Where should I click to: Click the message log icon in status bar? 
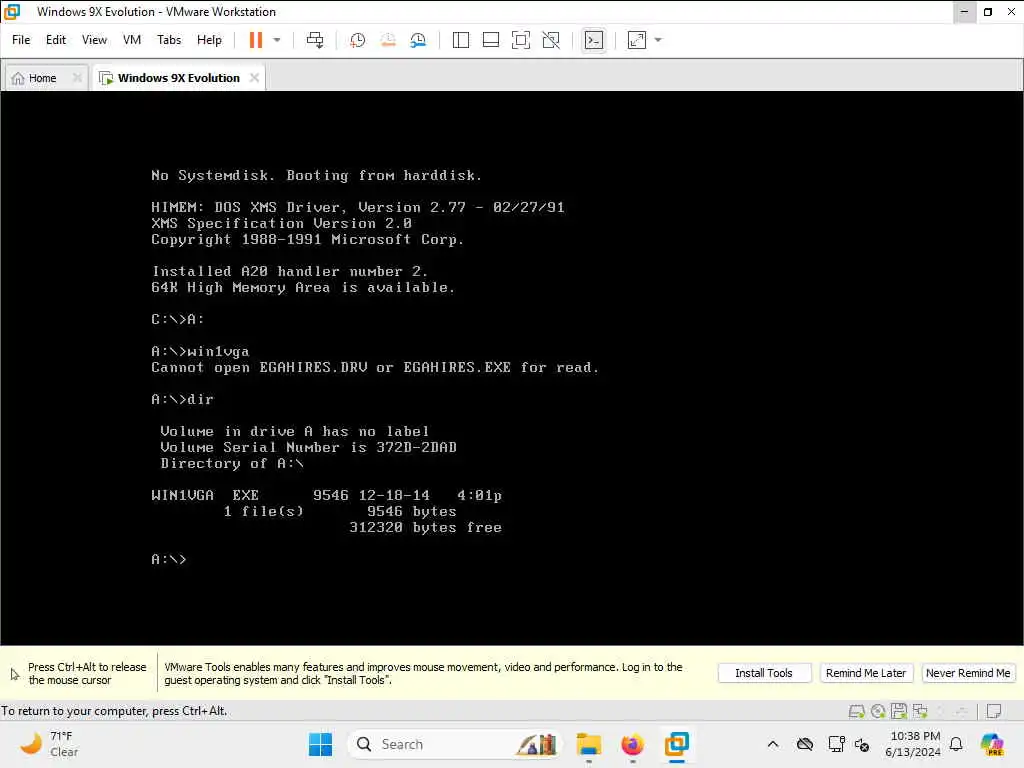(x=994, y=711)
